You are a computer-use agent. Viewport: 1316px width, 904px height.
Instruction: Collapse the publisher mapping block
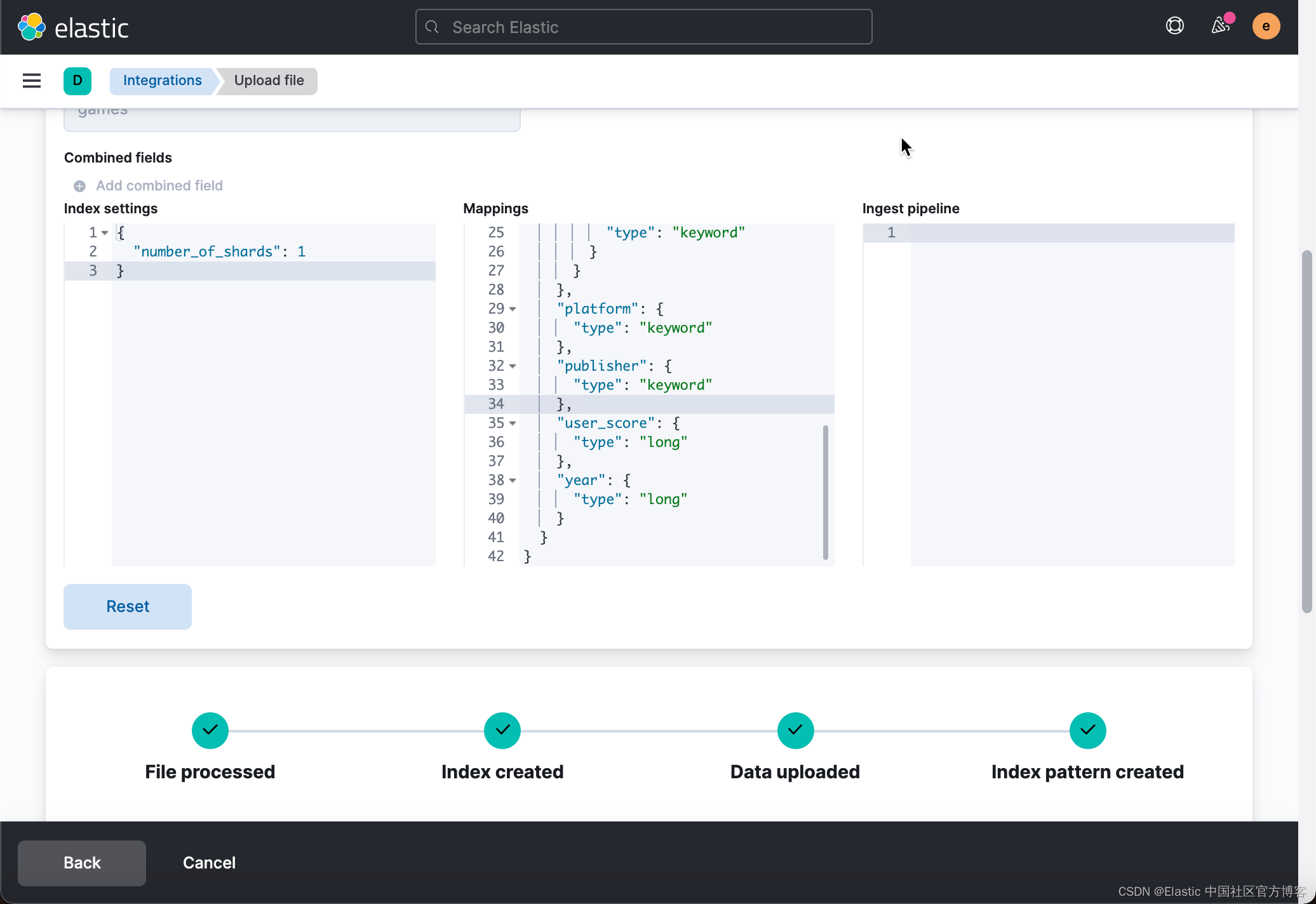[x=513, y=366]
